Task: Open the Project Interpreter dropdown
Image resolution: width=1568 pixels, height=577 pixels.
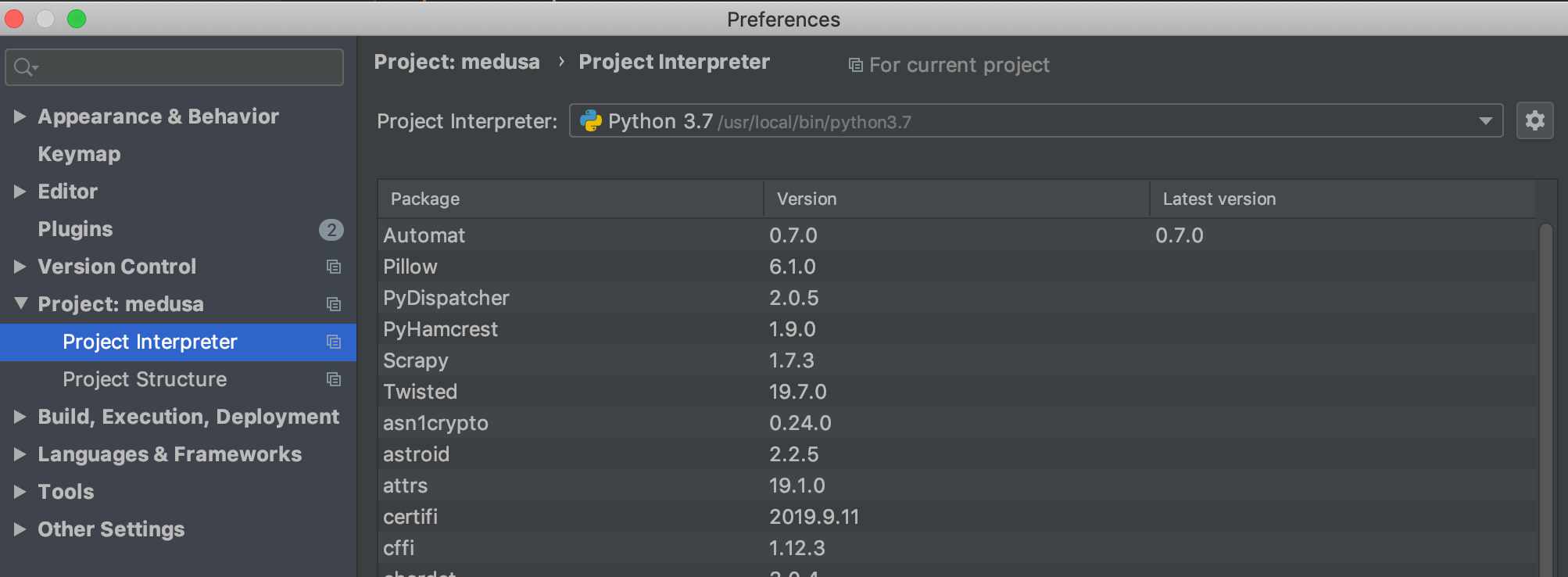Action: 1485,121
